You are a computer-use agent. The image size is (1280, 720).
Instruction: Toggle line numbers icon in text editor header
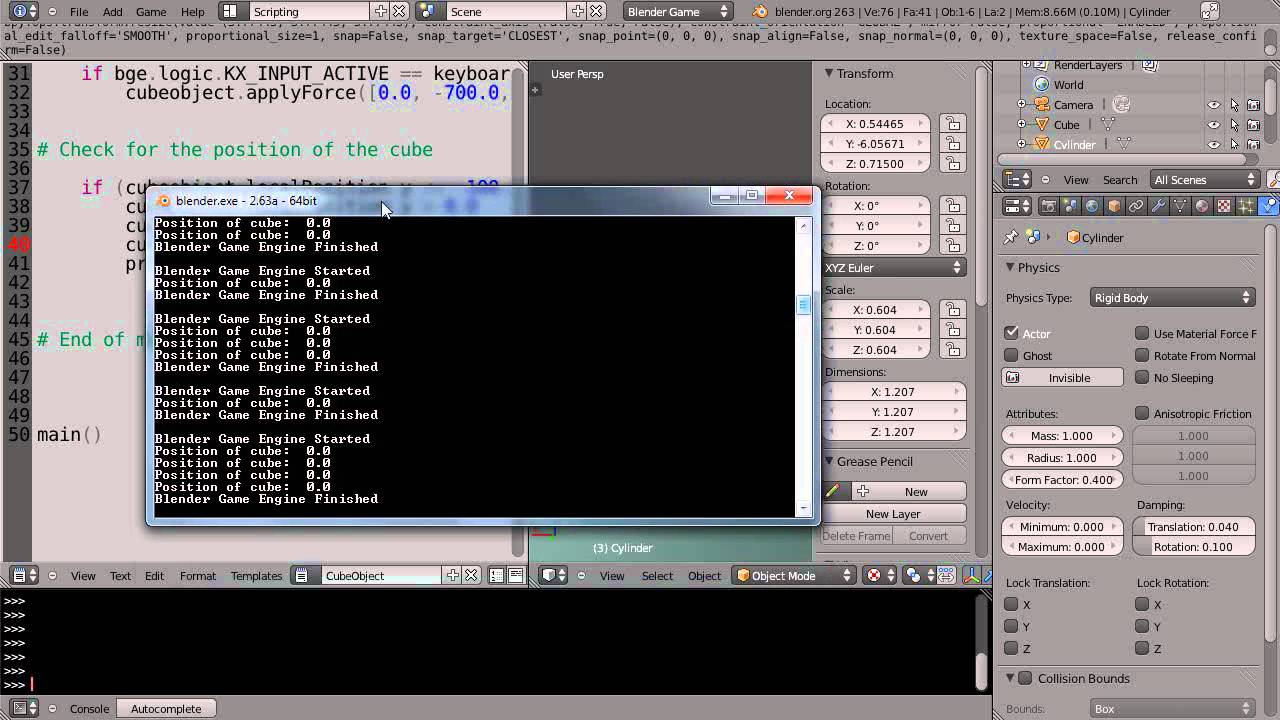497,575
